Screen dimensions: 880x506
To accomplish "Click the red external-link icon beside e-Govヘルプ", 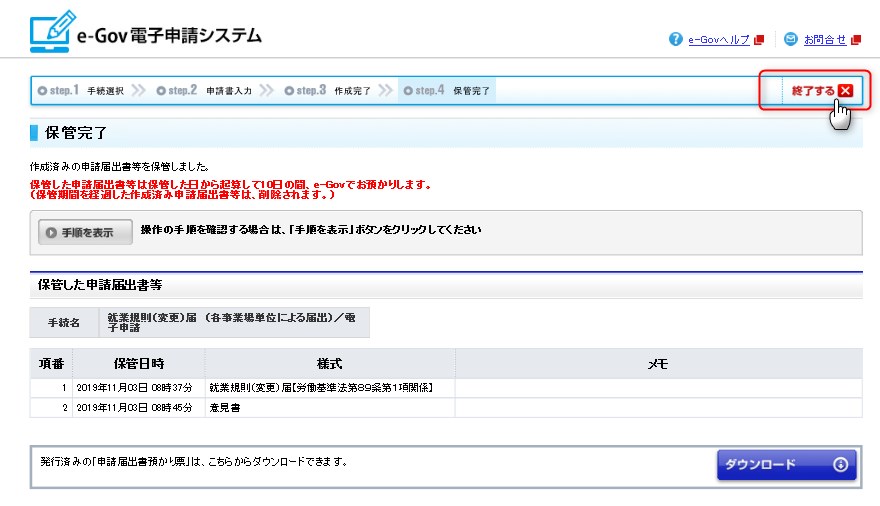I will point(759,40).
